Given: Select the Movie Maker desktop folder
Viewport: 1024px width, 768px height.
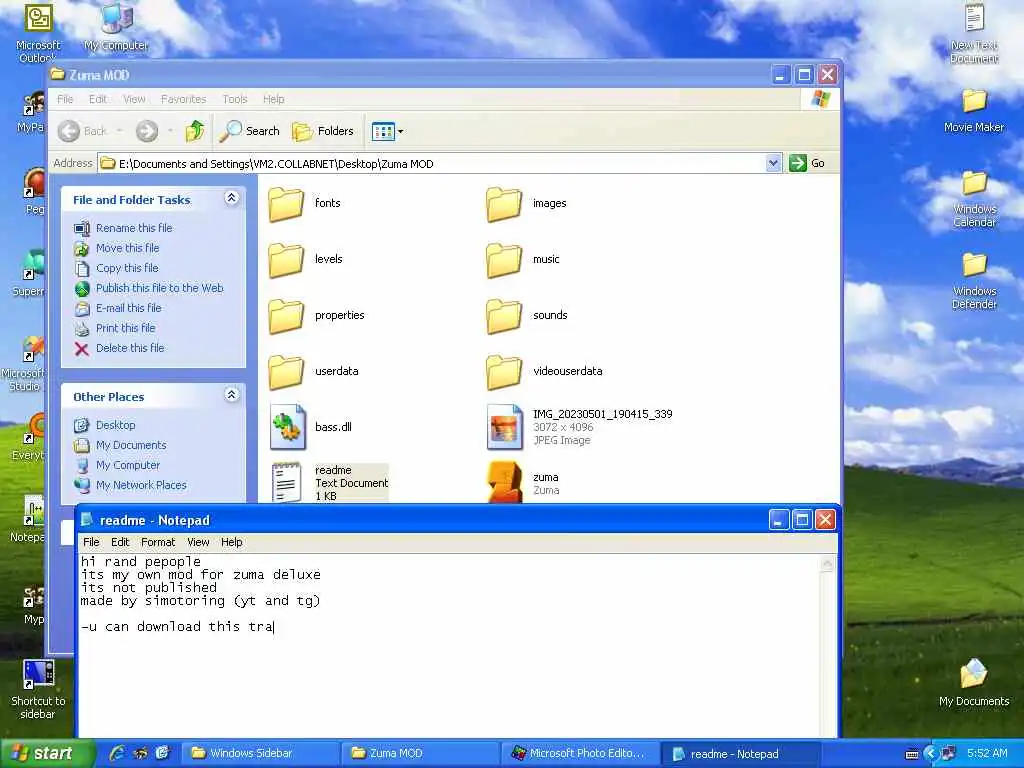Looking at the screenshot, I should point(974,111).
